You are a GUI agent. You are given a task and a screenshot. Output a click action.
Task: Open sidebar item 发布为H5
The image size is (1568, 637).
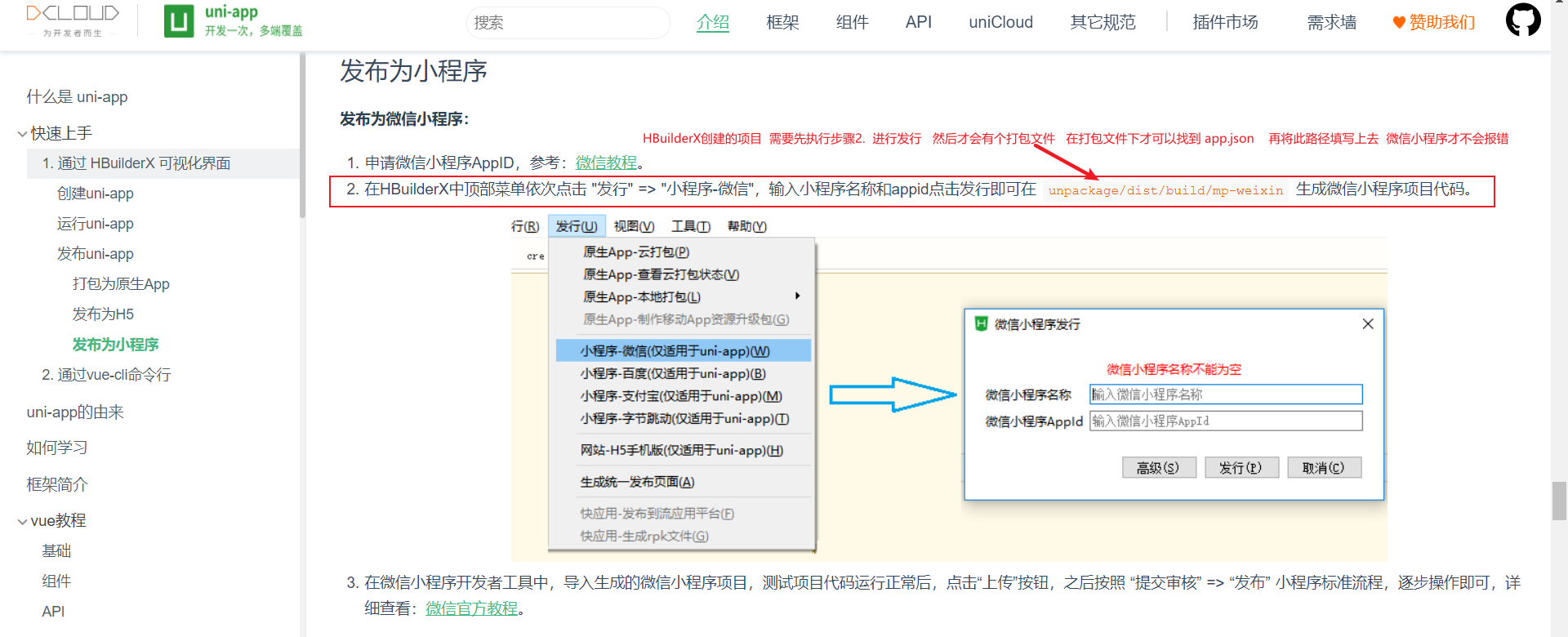pyautogui.click(x=103, y=314)
